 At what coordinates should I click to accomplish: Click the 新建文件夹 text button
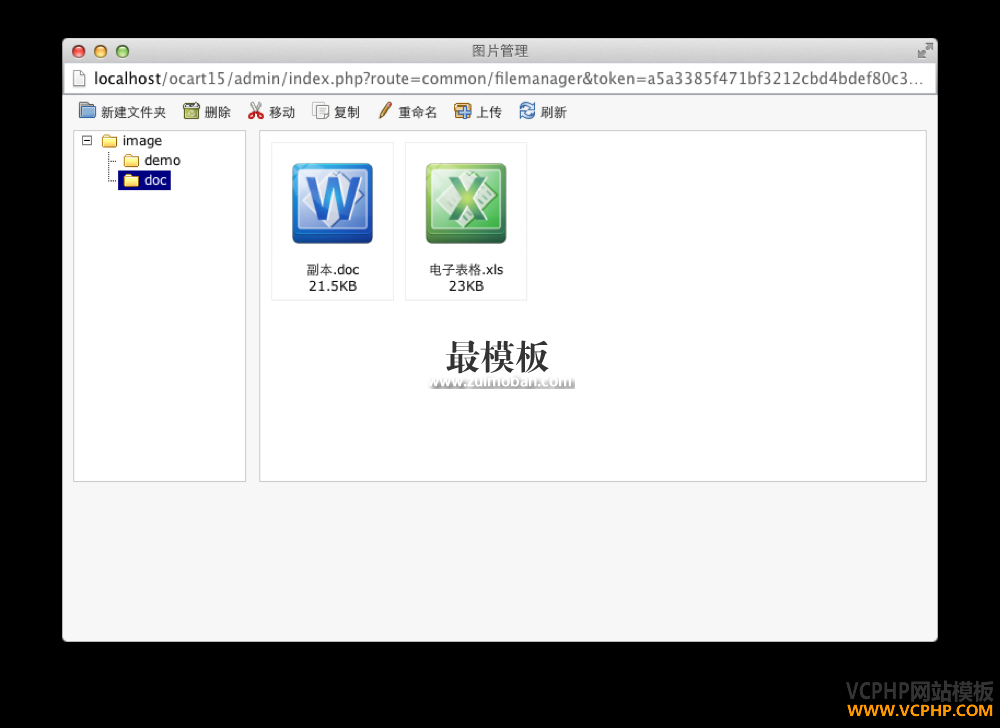(133, 112)
